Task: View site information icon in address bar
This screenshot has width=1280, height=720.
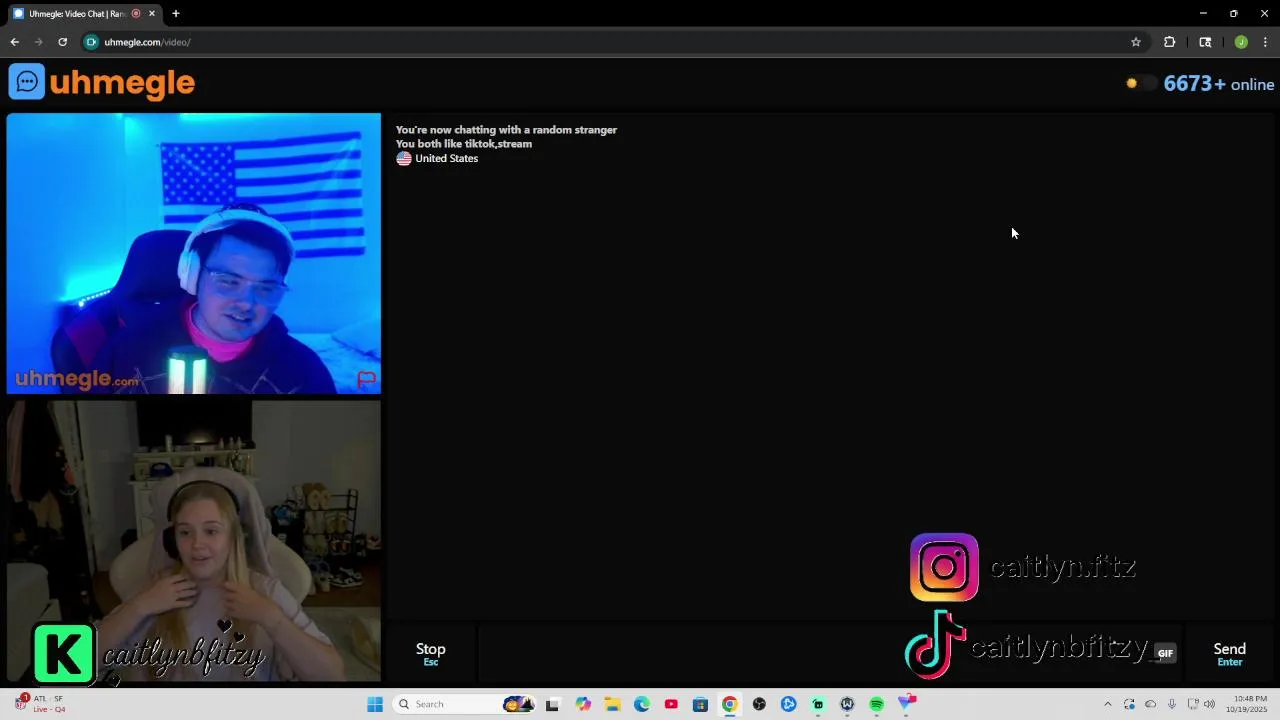Action: coord(91,42)
